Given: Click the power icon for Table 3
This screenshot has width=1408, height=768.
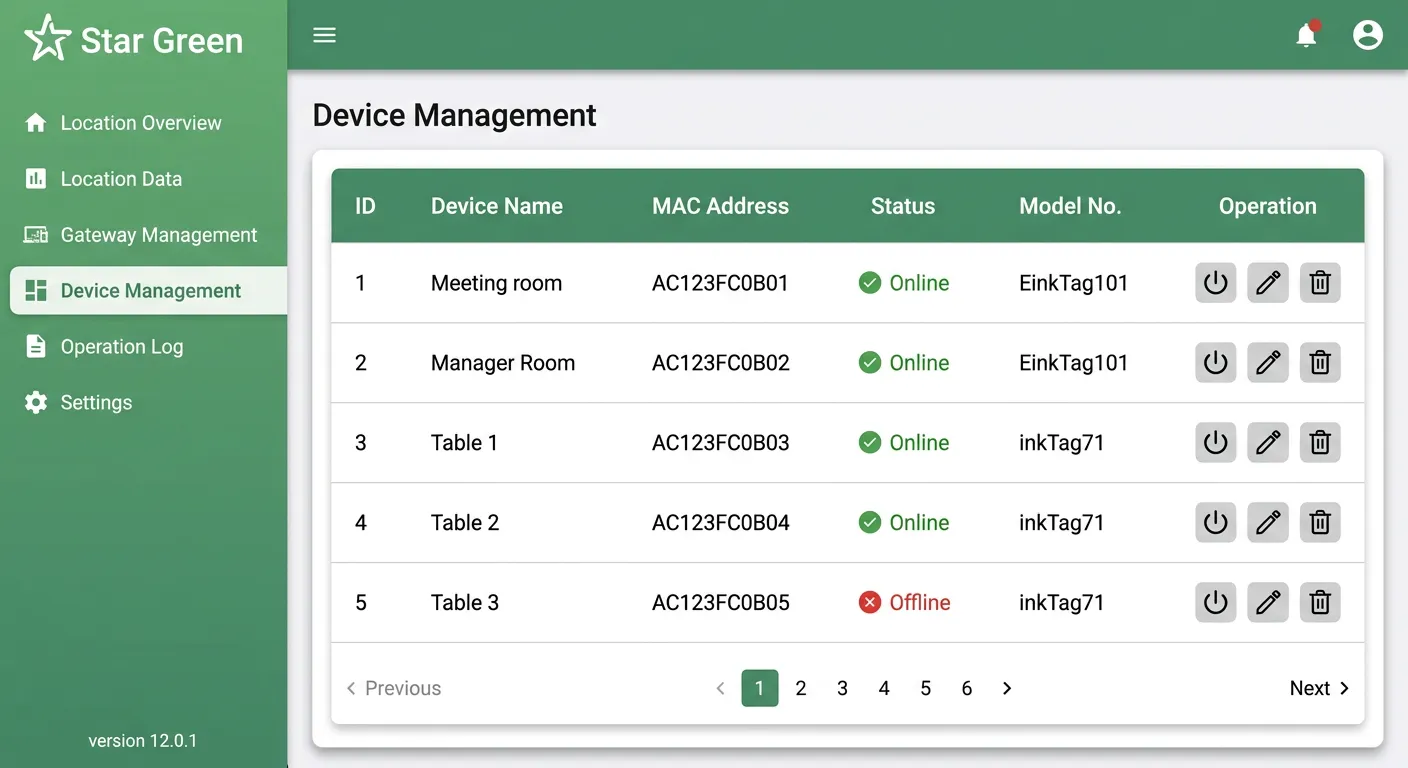Looking at the screenshot, I should [1215, 602].
